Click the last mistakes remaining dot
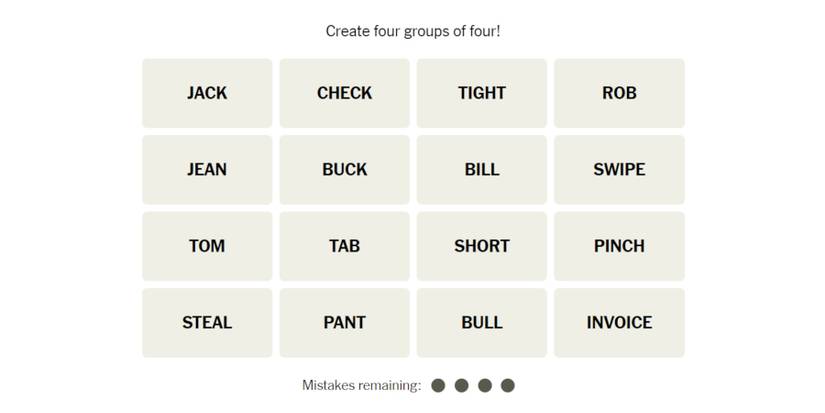This screenshot has width=825, height=413. (x=508, y=385)
